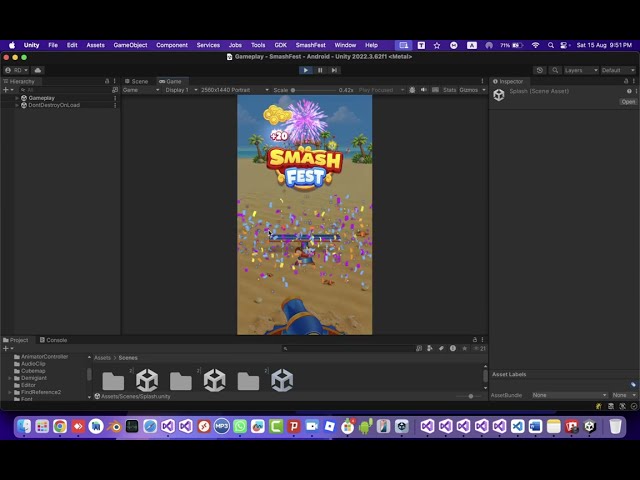640x480 pixels.
Task: Toggle frame debugger bug icon
Action: (412, 90)
